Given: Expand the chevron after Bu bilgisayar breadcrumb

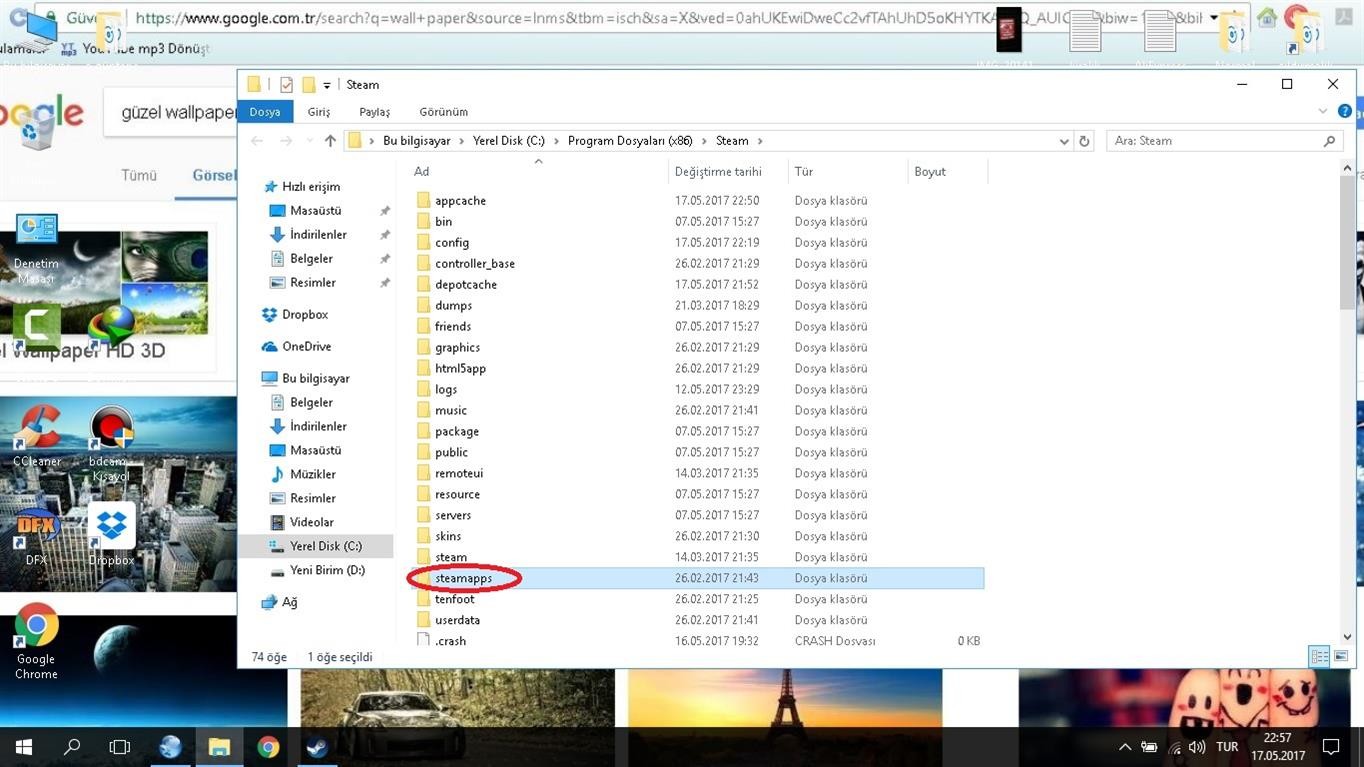Looking at the screenshot, I should point(461,141).
